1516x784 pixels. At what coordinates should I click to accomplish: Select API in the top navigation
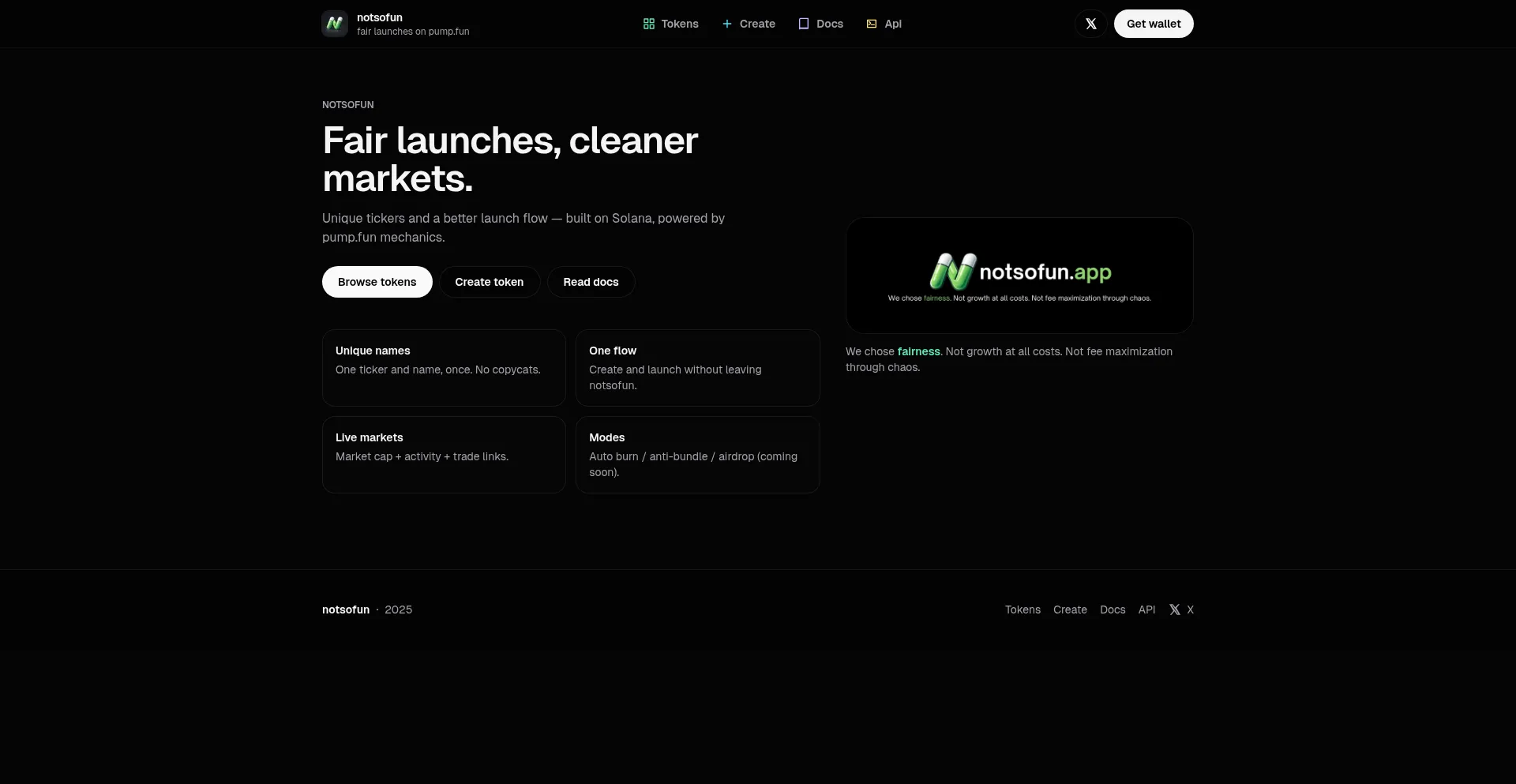tap(893, 24)
